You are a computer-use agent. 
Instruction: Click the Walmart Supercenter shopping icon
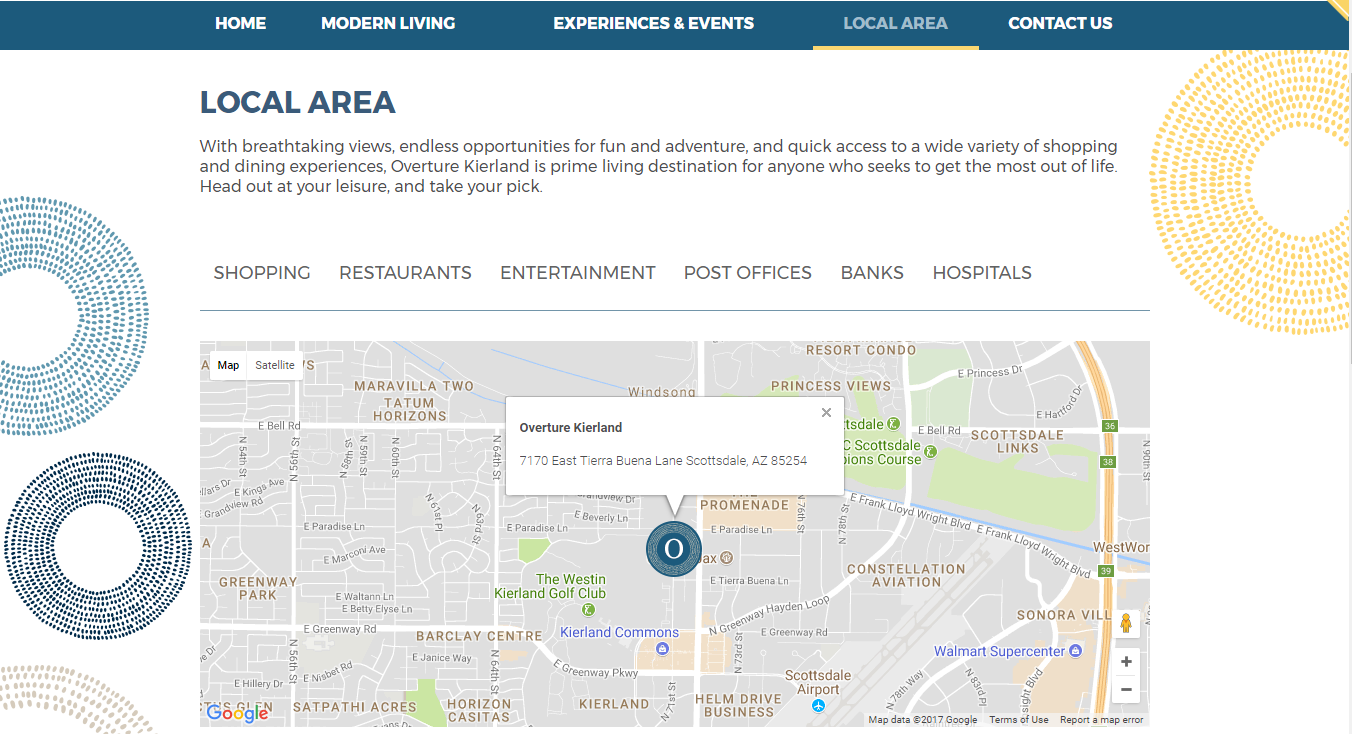click(1076, 651)
